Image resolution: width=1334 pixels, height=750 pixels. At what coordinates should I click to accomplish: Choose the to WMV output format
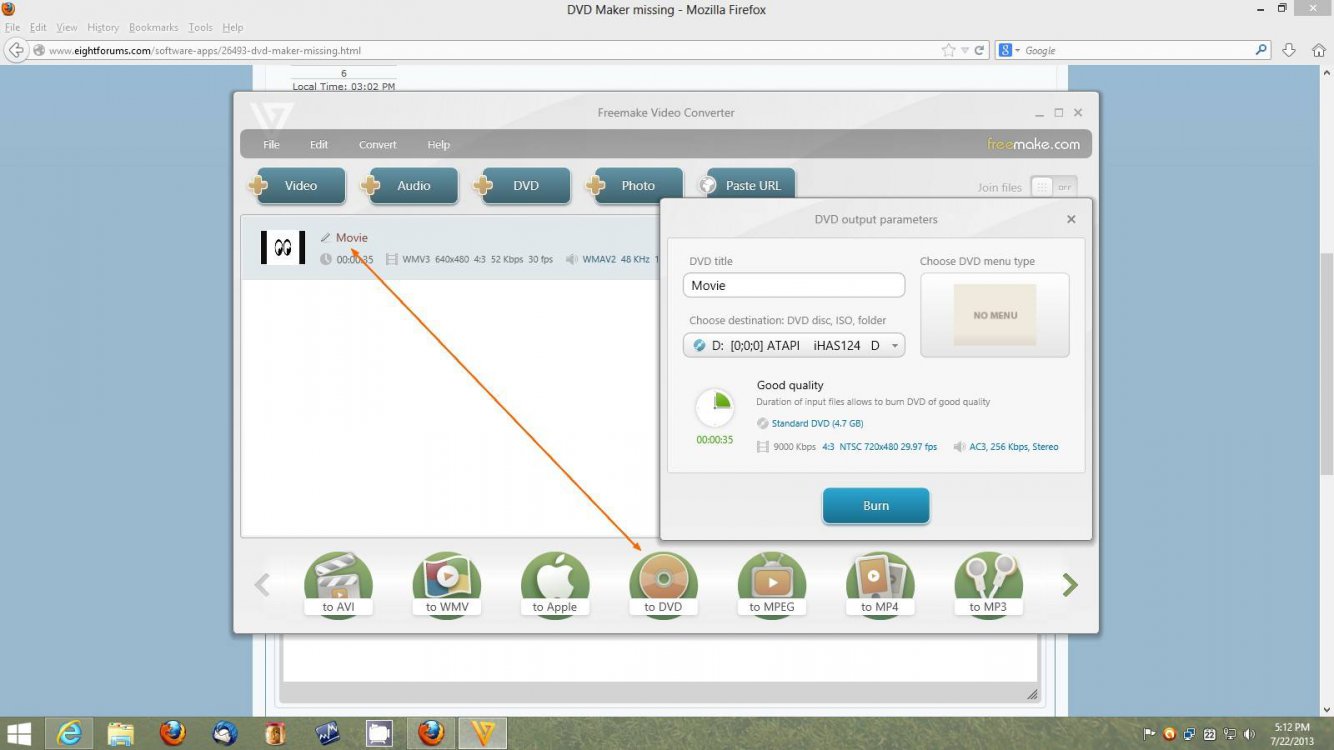tap(447, 584)
